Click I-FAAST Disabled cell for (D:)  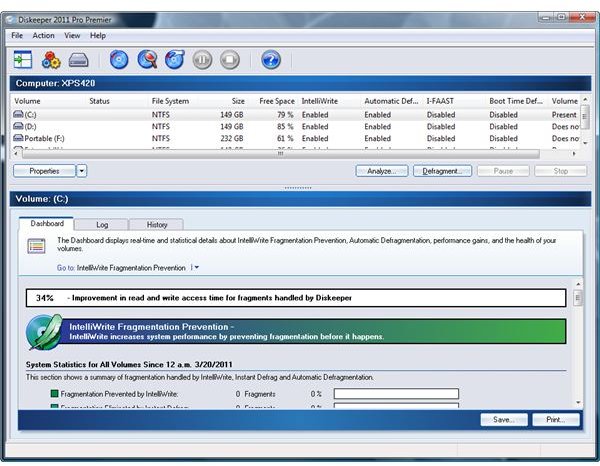click(x=441, y=126)
